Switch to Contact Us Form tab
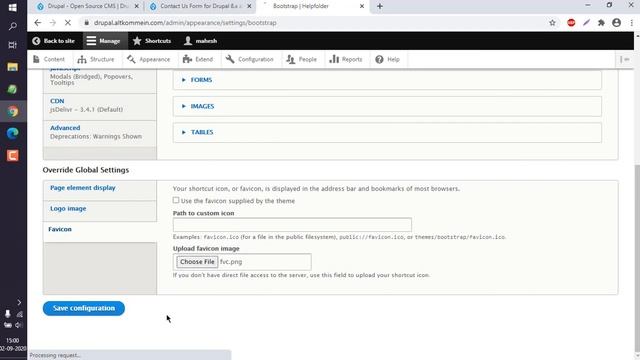 200,6
